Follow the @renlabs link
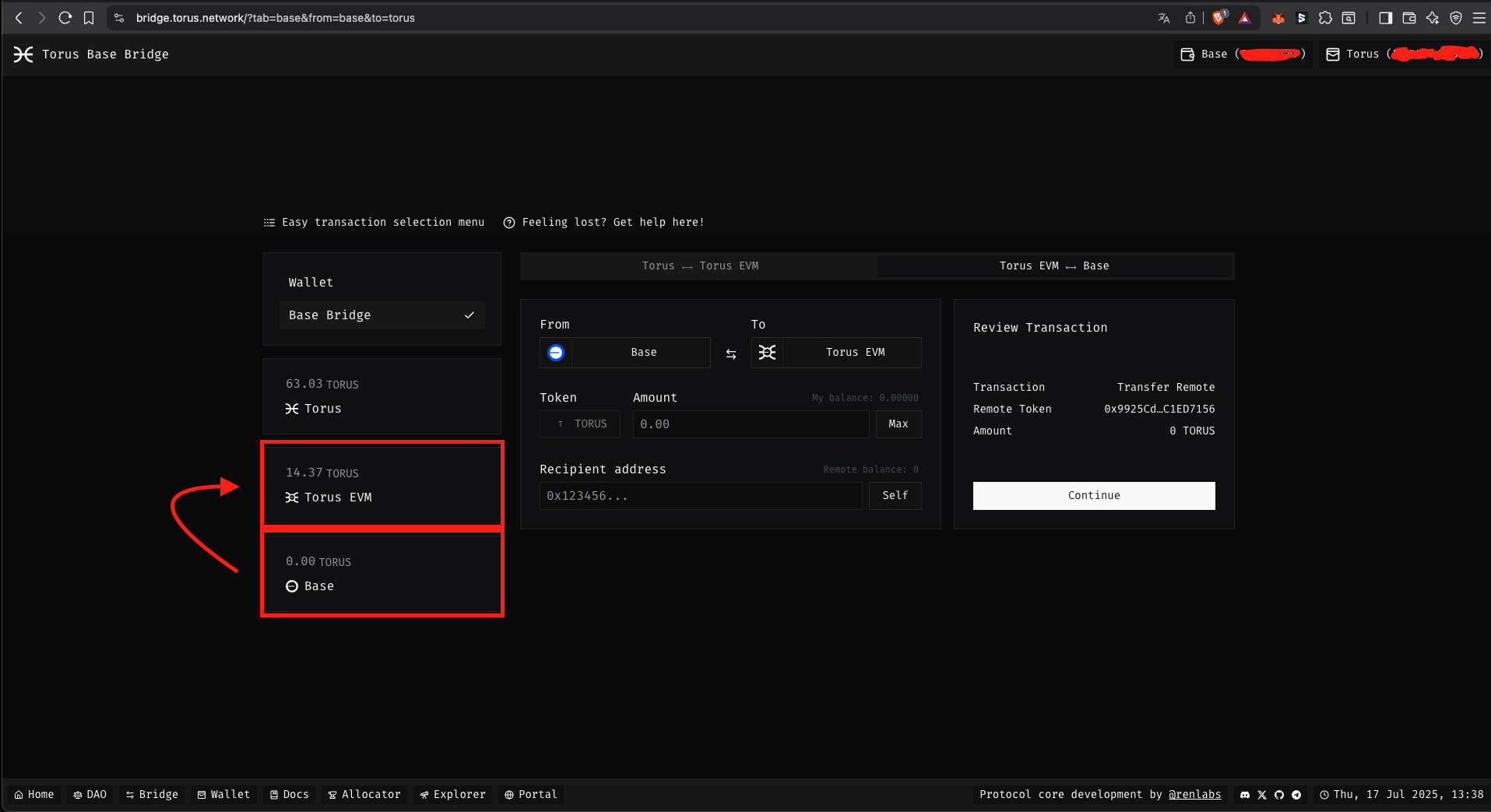 click(1194, 795)
